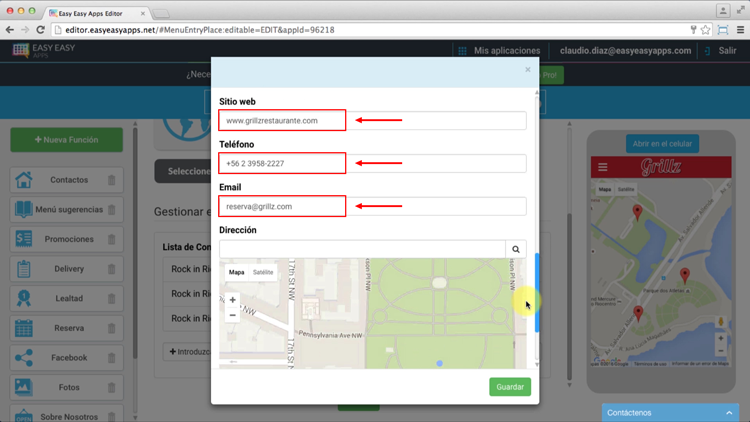
Task: Click the Reserva calendar icon
Action: point(23,328)
